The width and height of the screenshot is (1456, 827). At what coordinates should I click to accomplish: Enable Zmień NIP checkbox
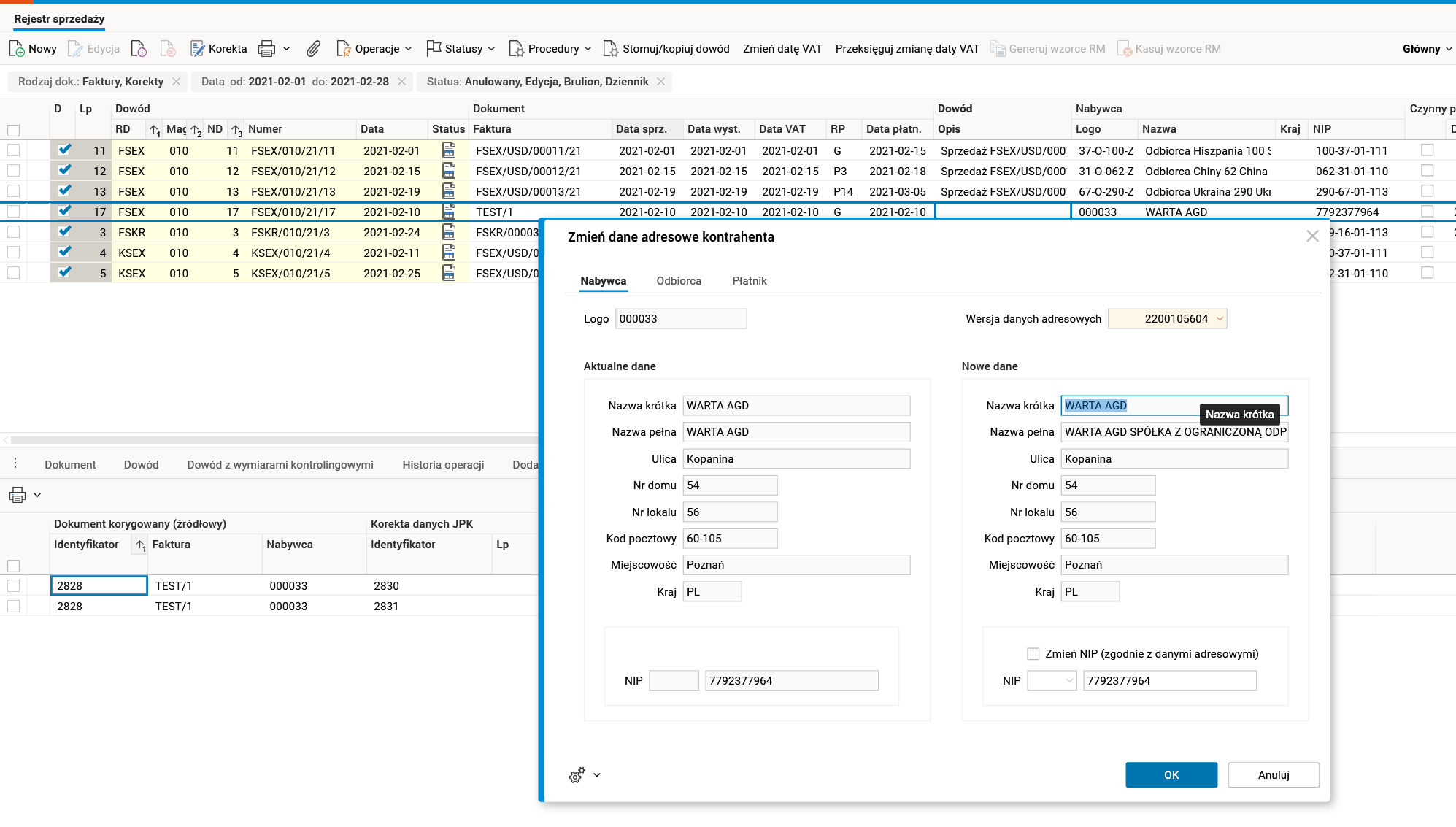coord(1033,654)
